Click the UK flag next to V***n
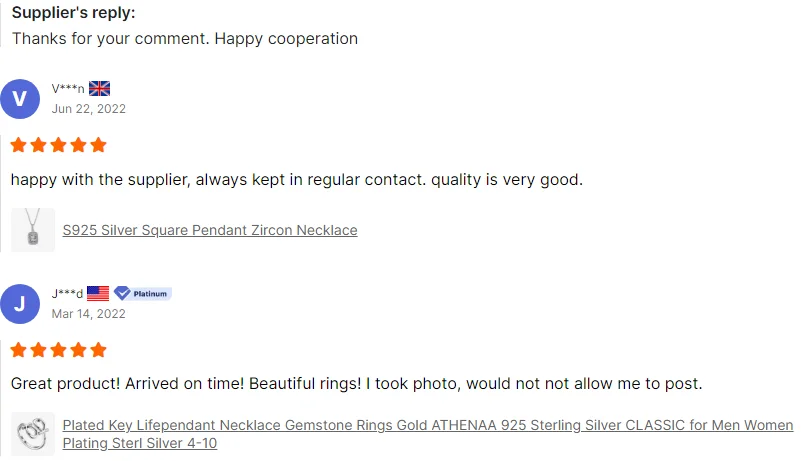The image size is (812, 461). pos(99,88)
